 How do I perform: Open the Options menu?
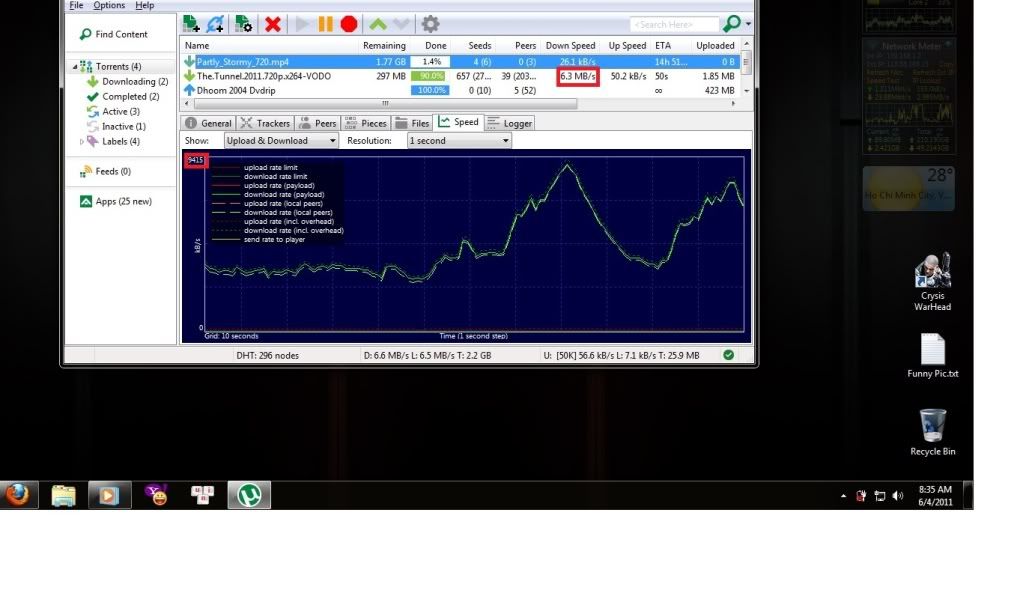109,5
